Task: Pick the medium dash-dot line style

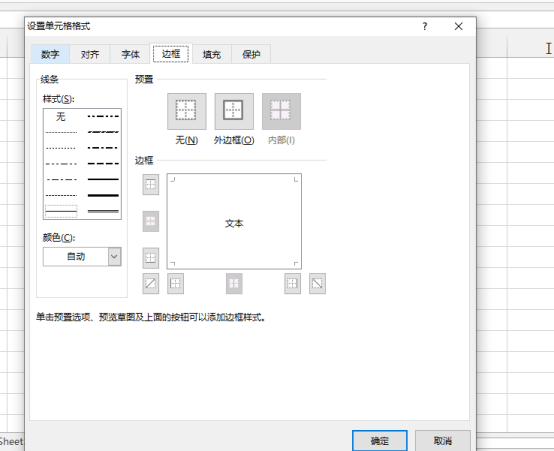Action: point(103,148)
